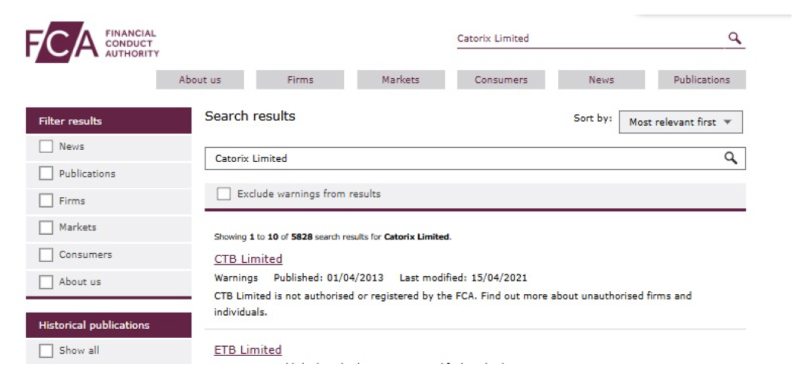Image resolution: width=800 pixels, height=376 pixels.
Task: Tick the News filter checkbox
Action: [x=46, y=146]
